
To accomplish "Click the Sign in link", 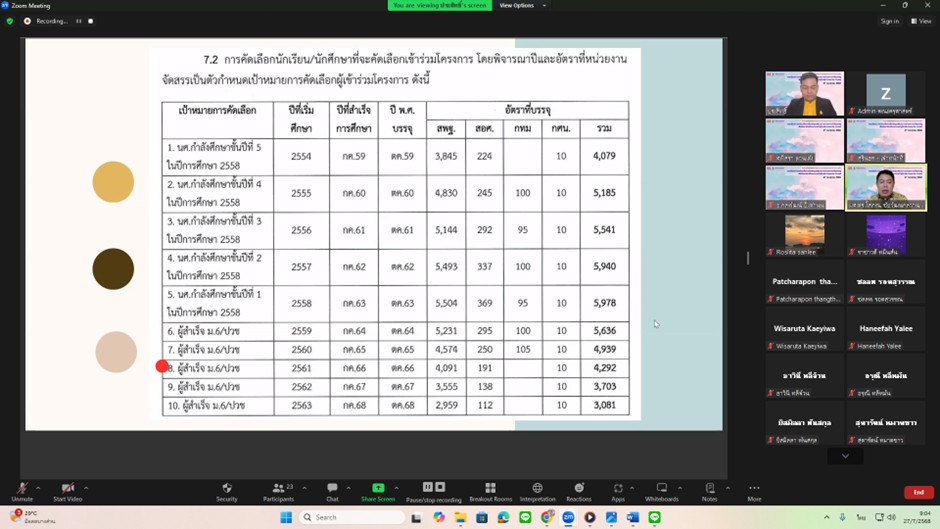I will (x=890, y=21).
